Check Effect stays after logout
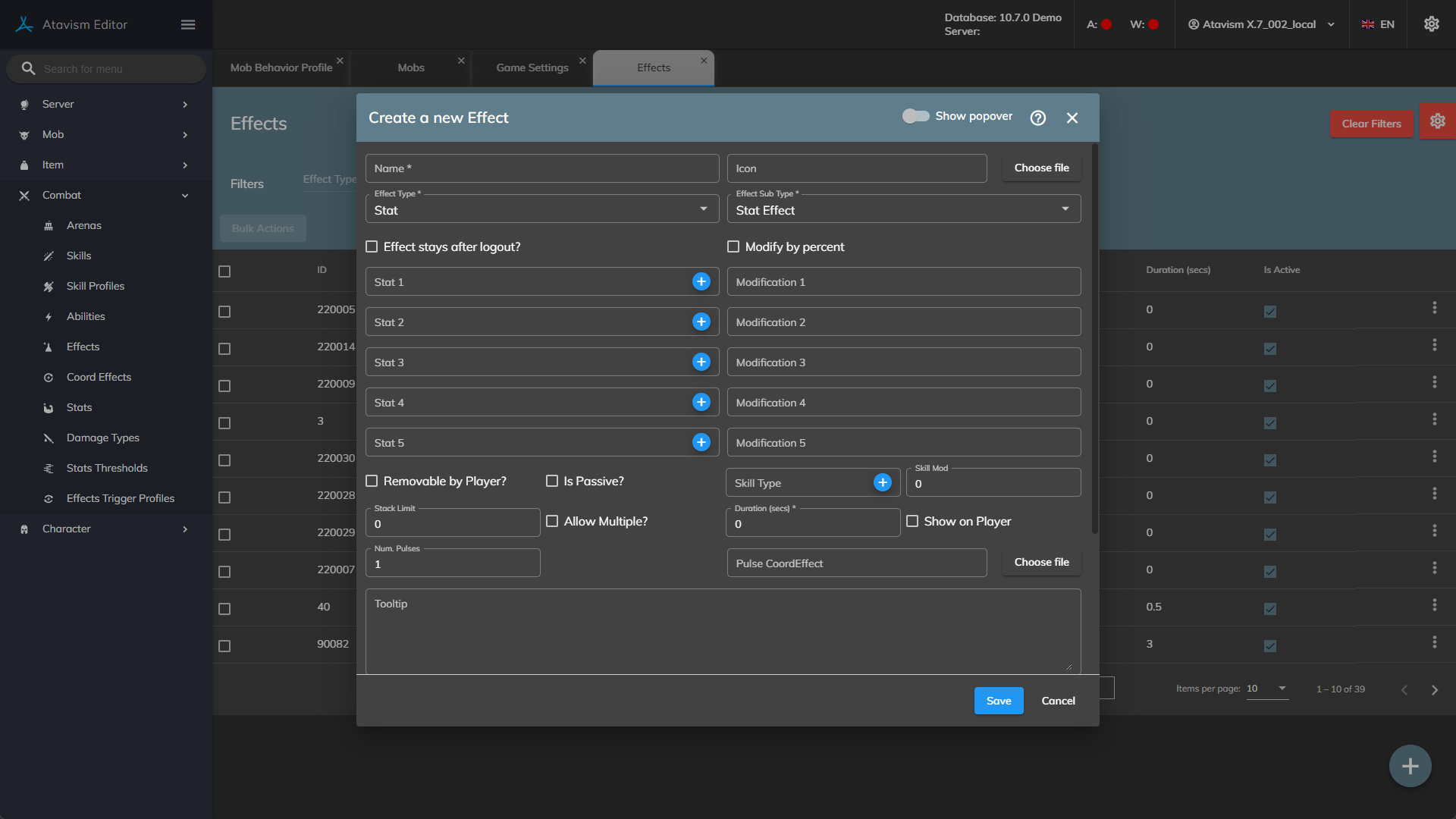Screen dimensions: 1456x819 click(372, 246)
